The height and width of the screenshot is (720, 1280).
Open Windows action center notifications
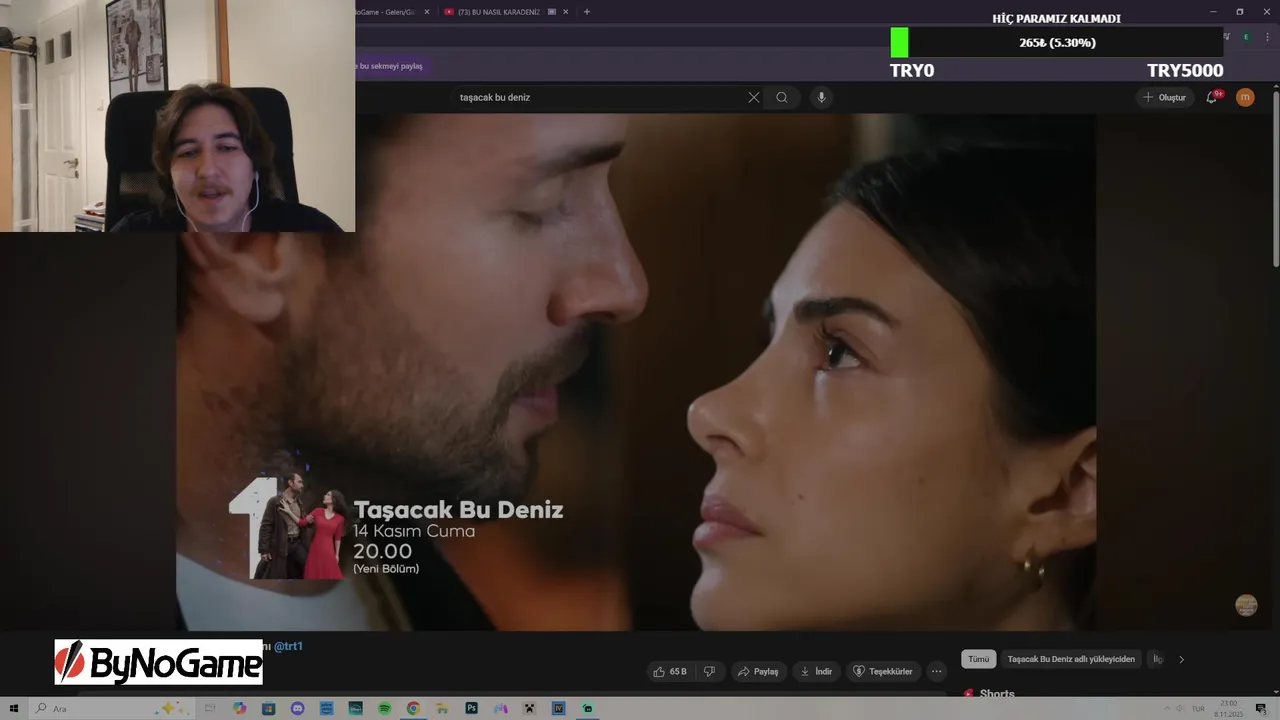point(1261,708)
